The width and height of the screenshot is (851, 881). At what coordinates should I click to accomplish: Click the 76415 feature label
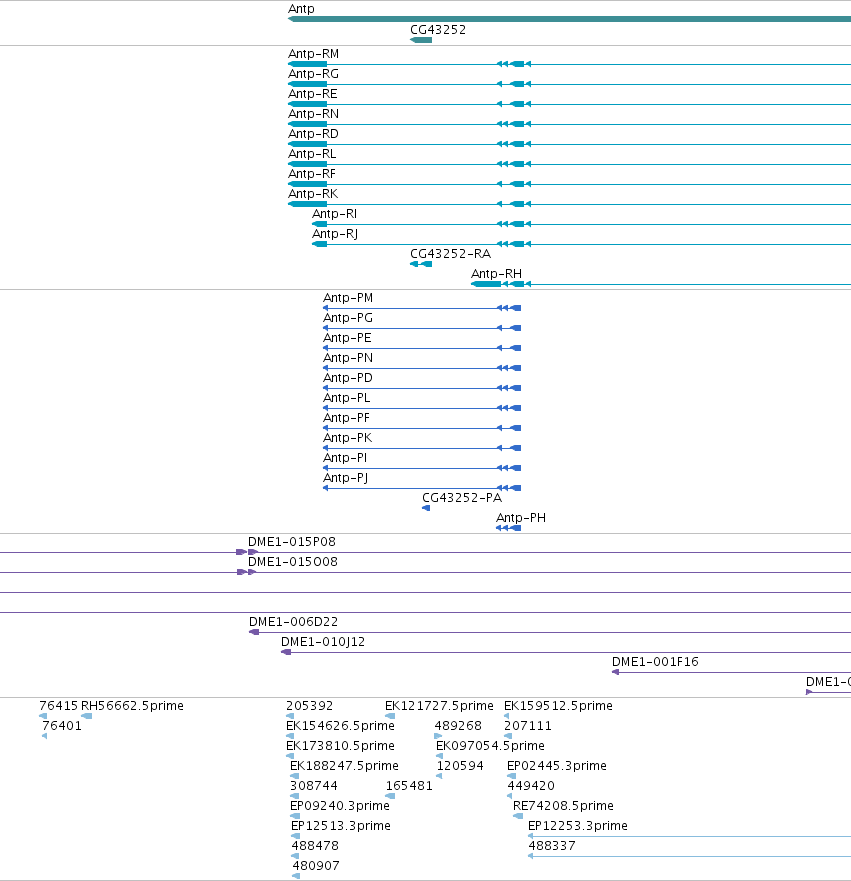(58, 706)
